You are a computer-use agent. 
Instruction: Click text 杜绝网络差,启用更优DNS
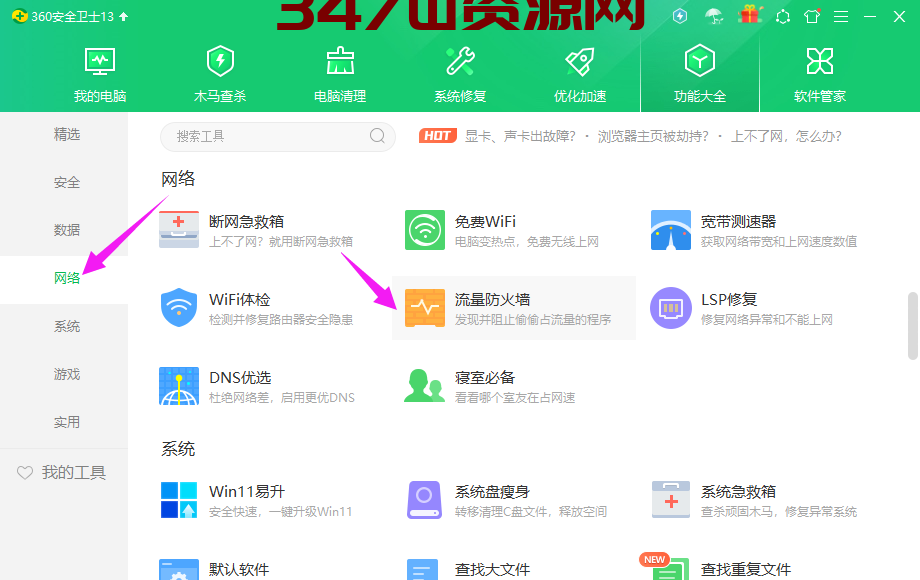[x=282, y=398]
